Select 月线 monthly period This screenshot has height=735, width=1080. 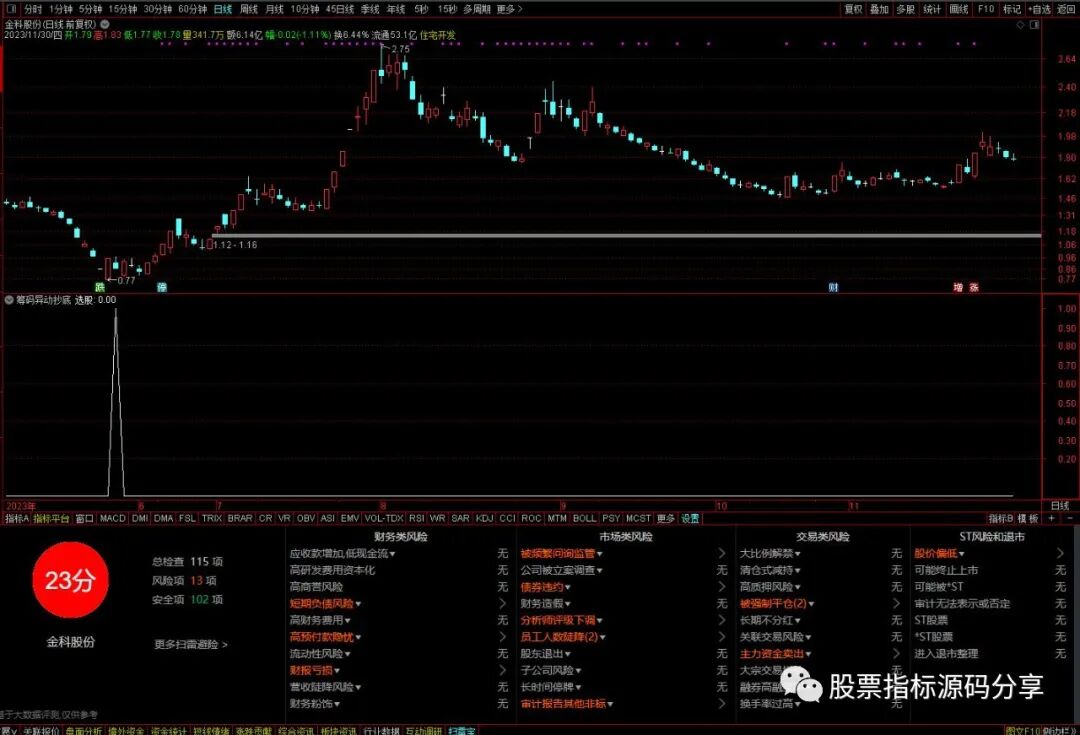coord(274,9)
